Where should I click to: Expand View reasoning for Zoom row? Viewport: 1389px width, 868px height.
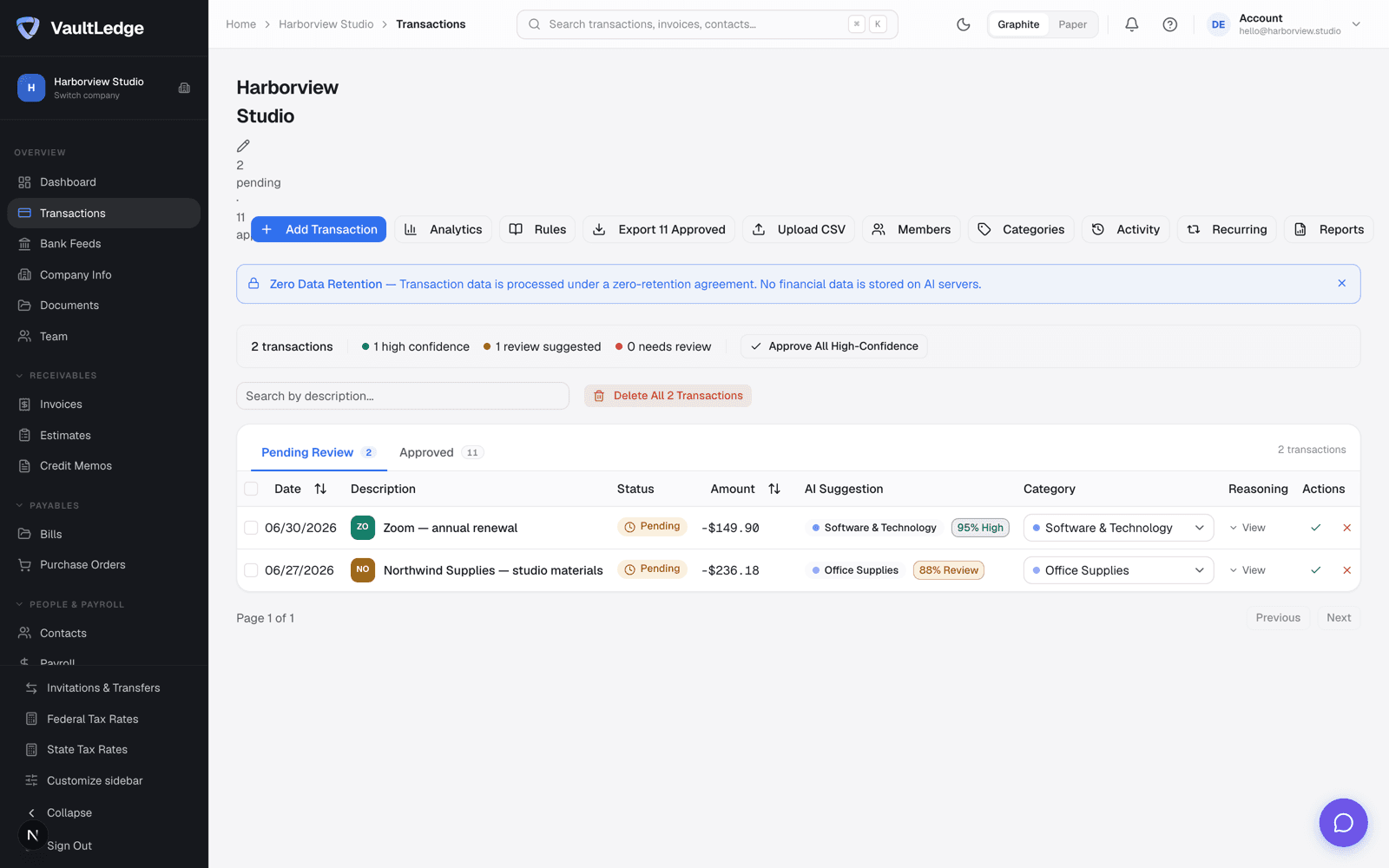[x=1247, y=528]
